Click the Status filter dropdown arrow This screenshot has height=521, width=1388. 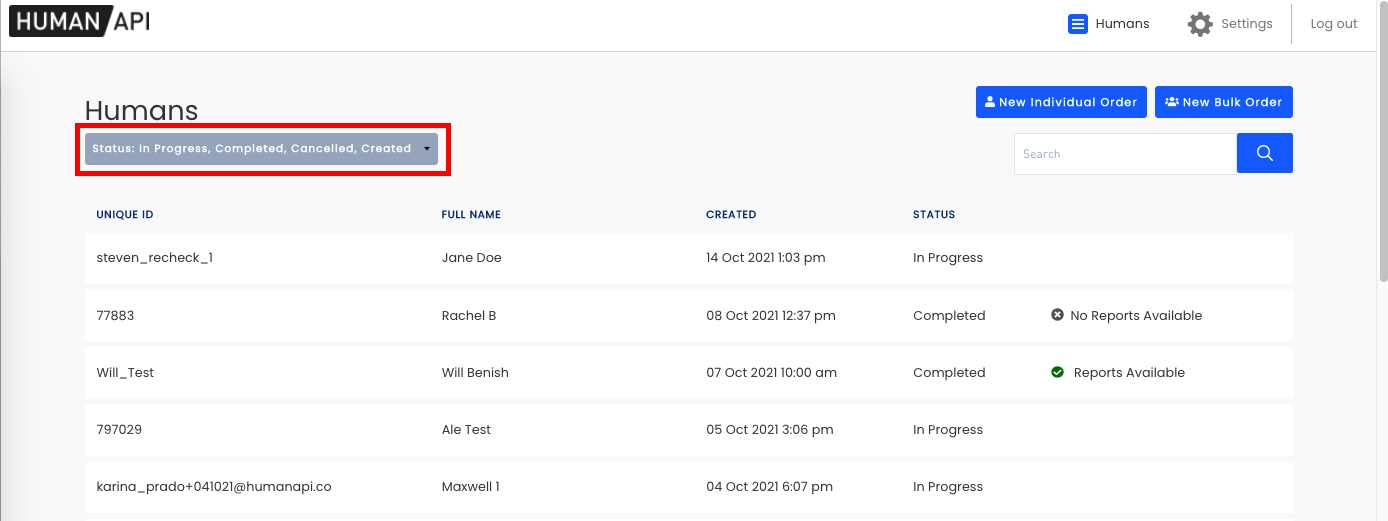[x=427, y=149]
